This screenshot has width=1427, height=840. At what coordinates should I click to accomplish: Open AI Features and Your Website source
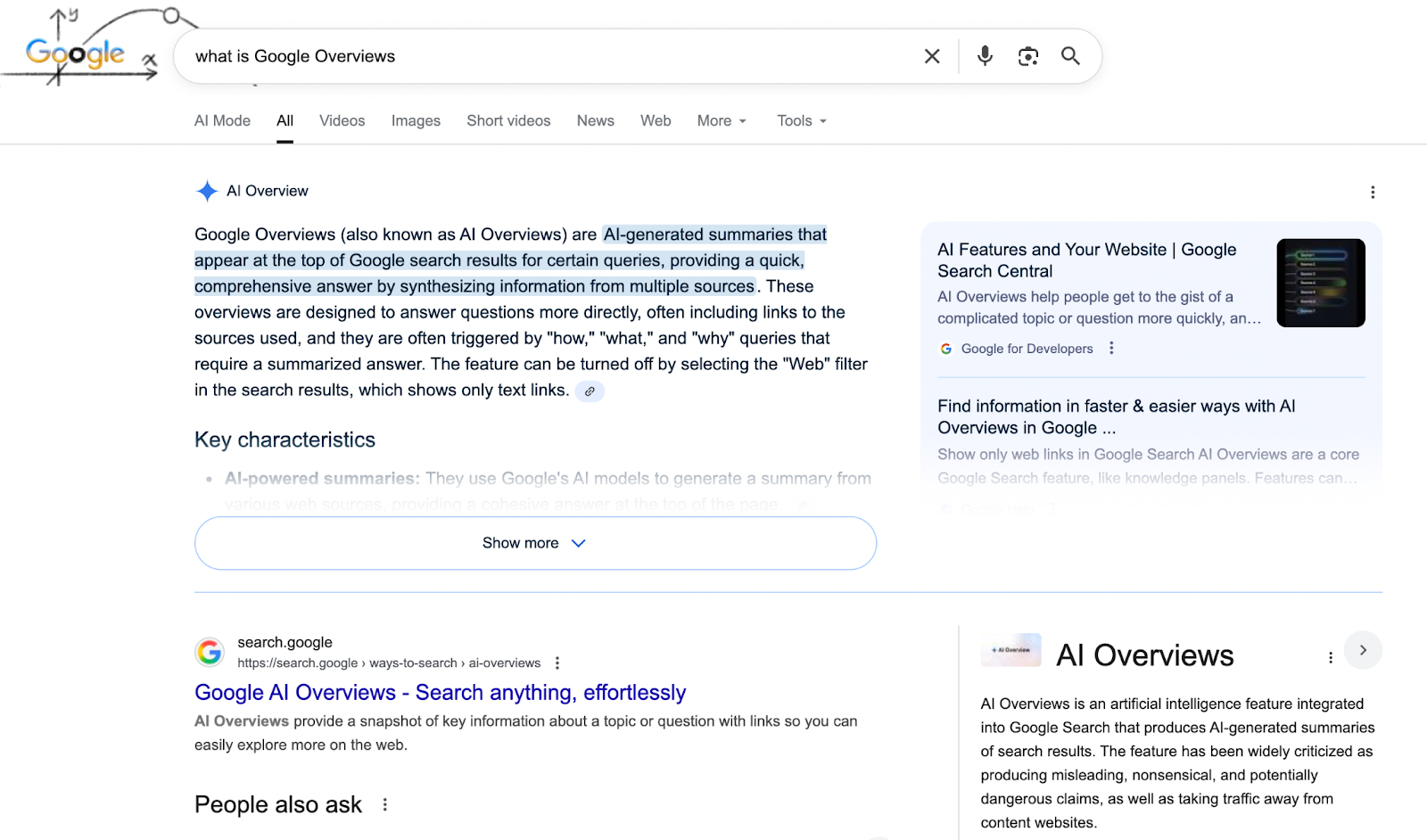pyautogui.click(x=1086, y=260)
